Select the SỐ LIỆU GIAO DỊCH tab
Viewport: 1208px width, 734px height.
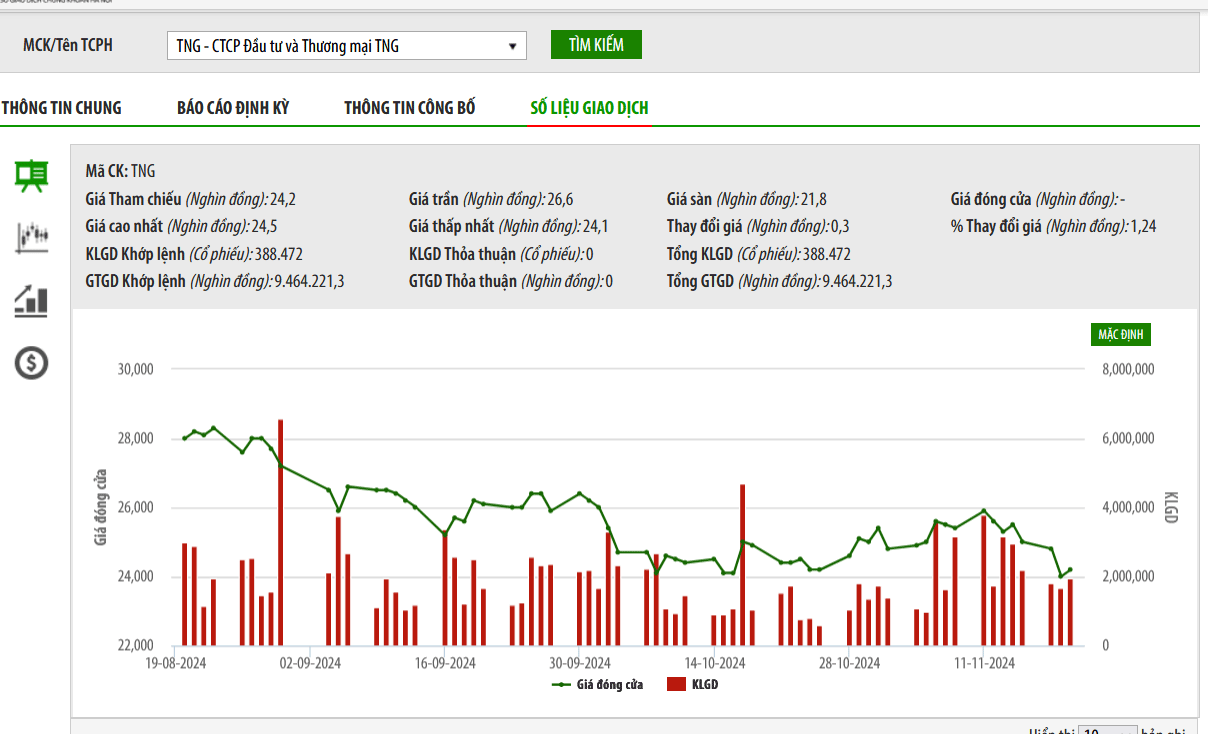(589, 108)
